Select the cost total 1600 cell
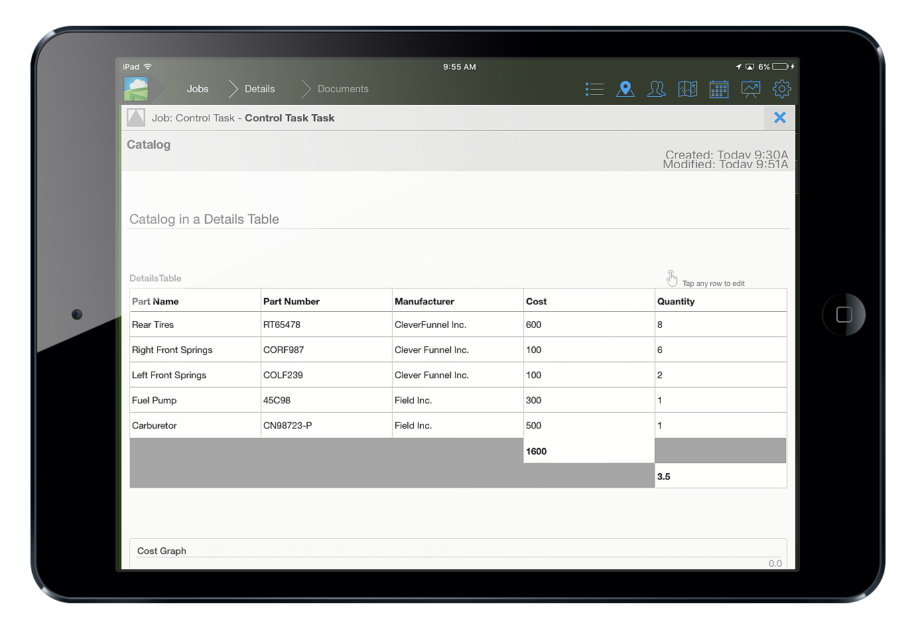Viewport: 920px width, 633px height. [x=589, y=451]
